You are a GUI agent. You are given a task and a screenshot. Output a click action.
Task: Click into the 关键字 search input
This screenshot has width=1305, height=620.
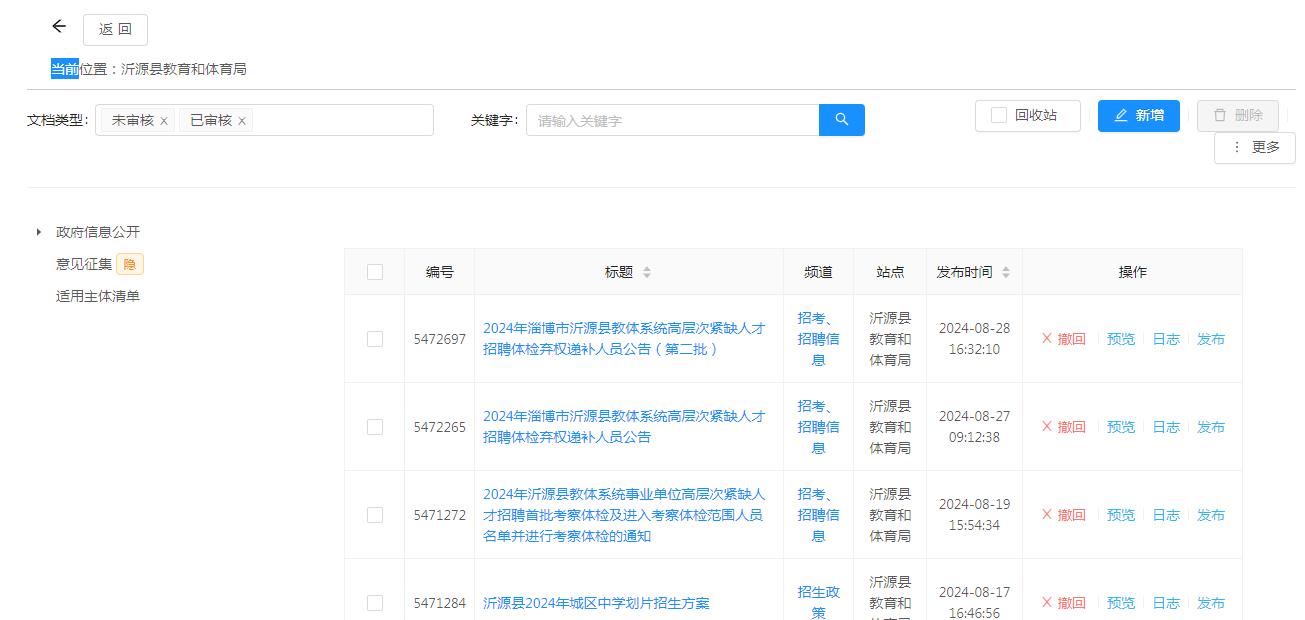click(x=672, y=120)
